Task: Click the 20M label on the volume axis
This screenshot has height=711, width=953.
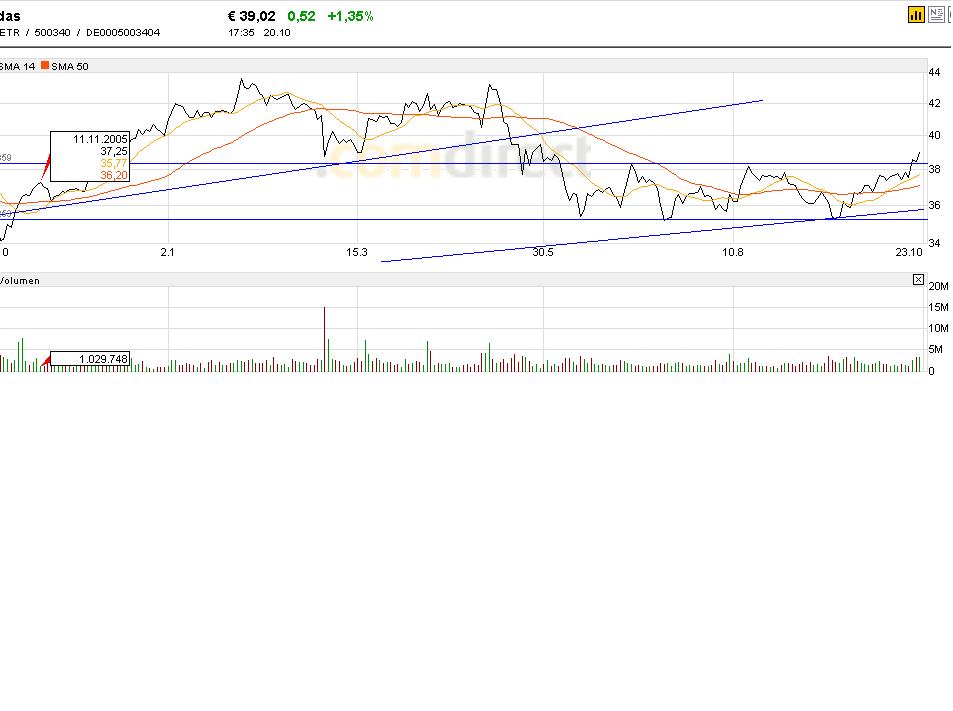Action: pos(938,287)
